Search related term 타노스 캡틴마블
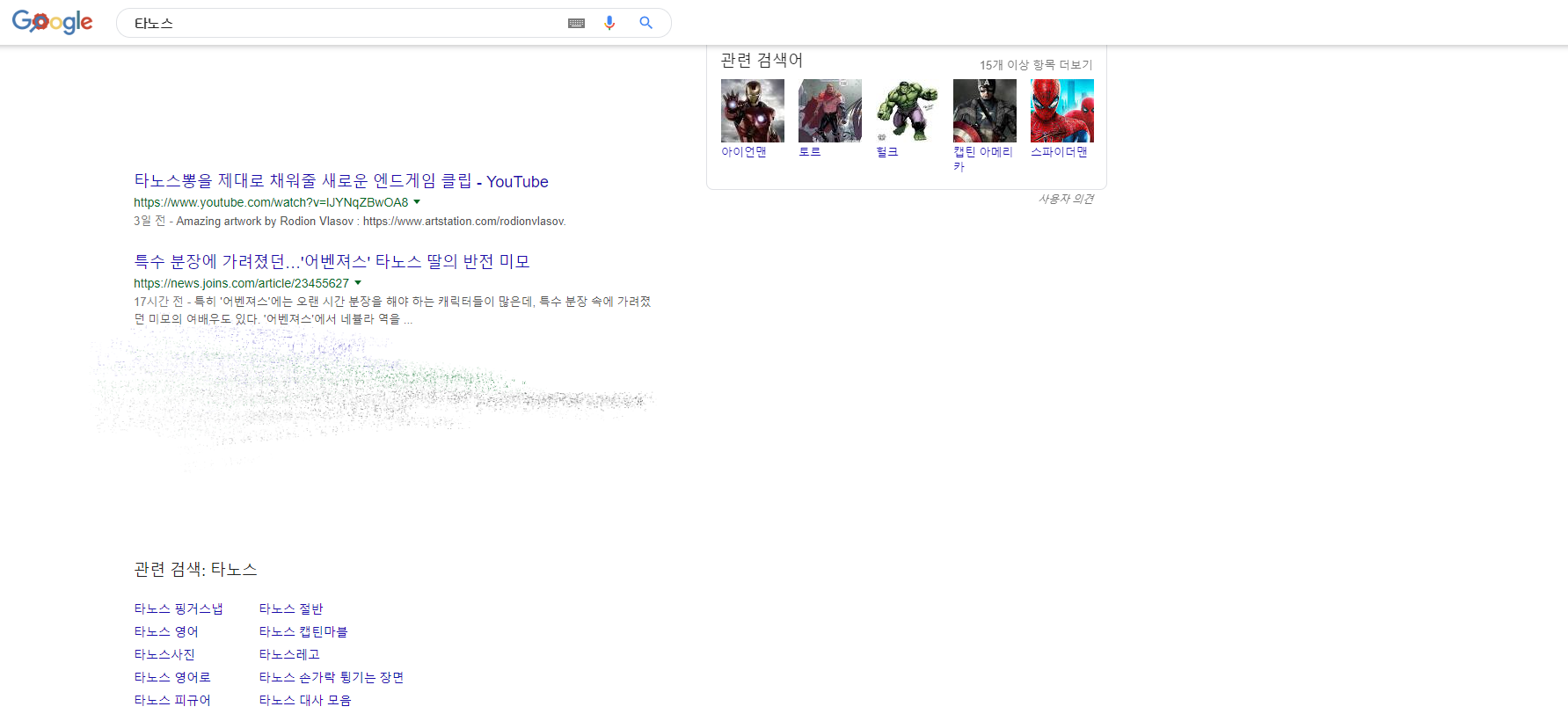1568x714 pixels. click(303, 631)
